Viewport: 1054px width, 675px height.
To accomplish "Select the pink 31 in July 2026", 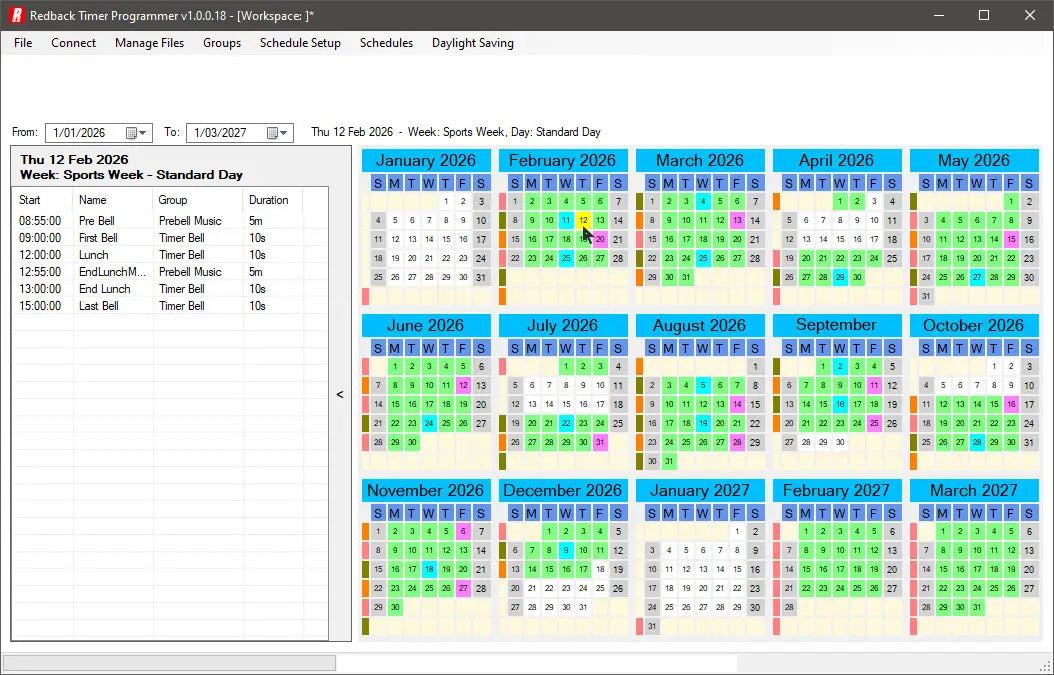I will [x=600, y=442].
